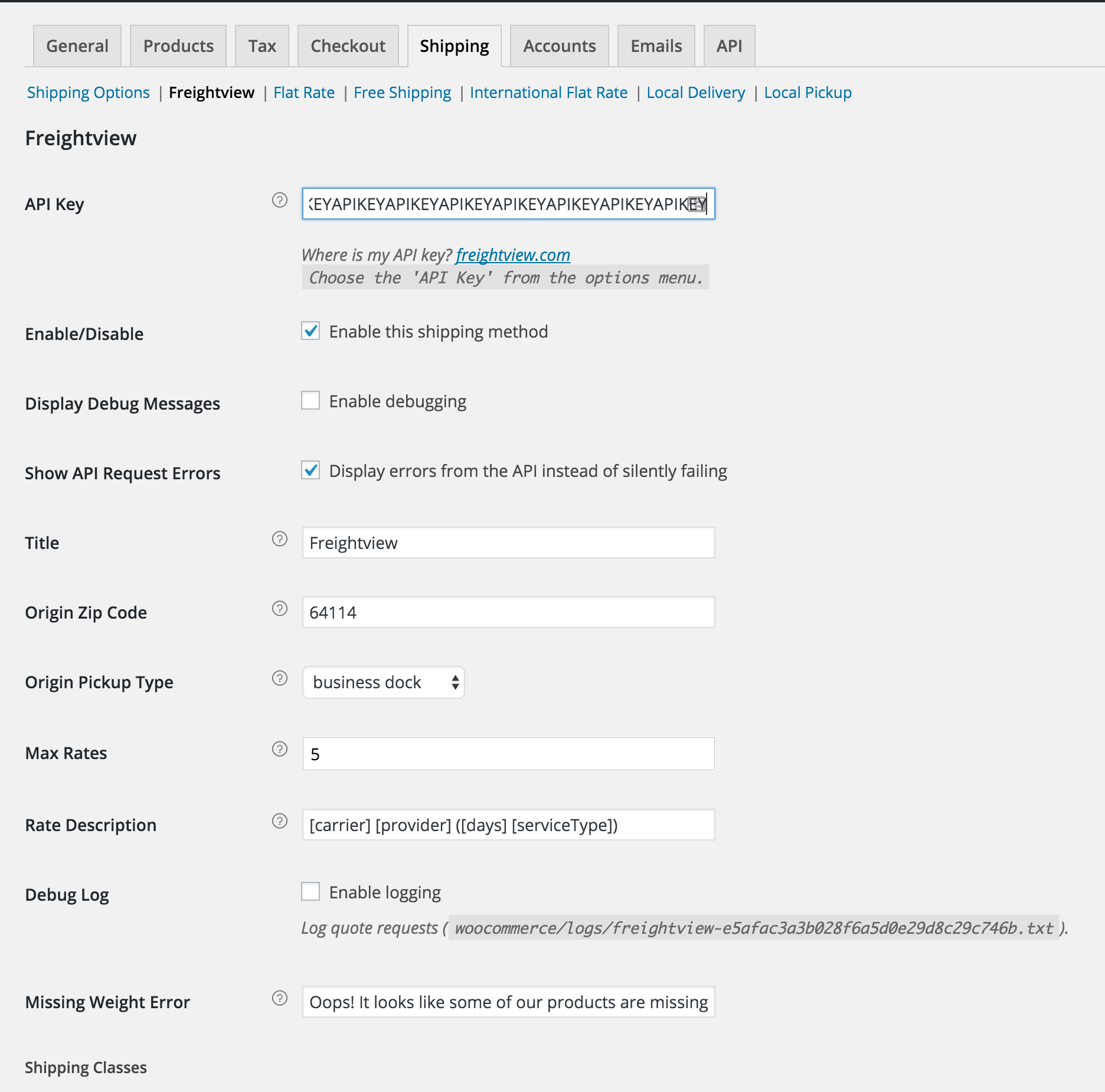Click the Enable this shipping method label
This screenshot has height=1092, width=1105.
coord(439,332)
